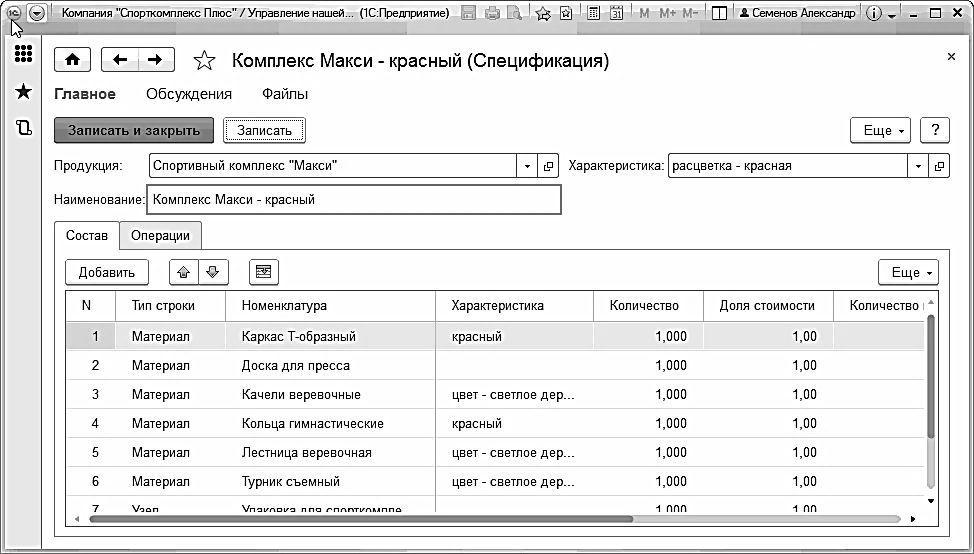
Task: Move selected row down
Action: click(213, 272)
